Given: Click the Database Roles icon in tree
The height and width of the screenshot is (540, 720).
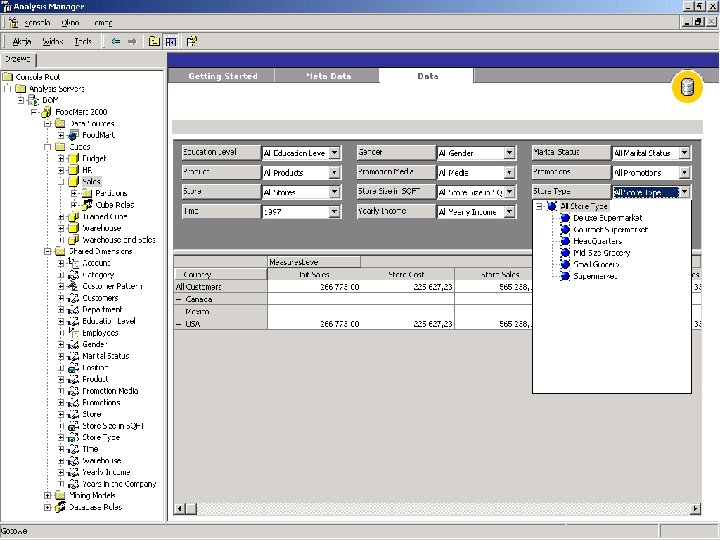Looking at the screenshot, I should (x=59, y=507).
